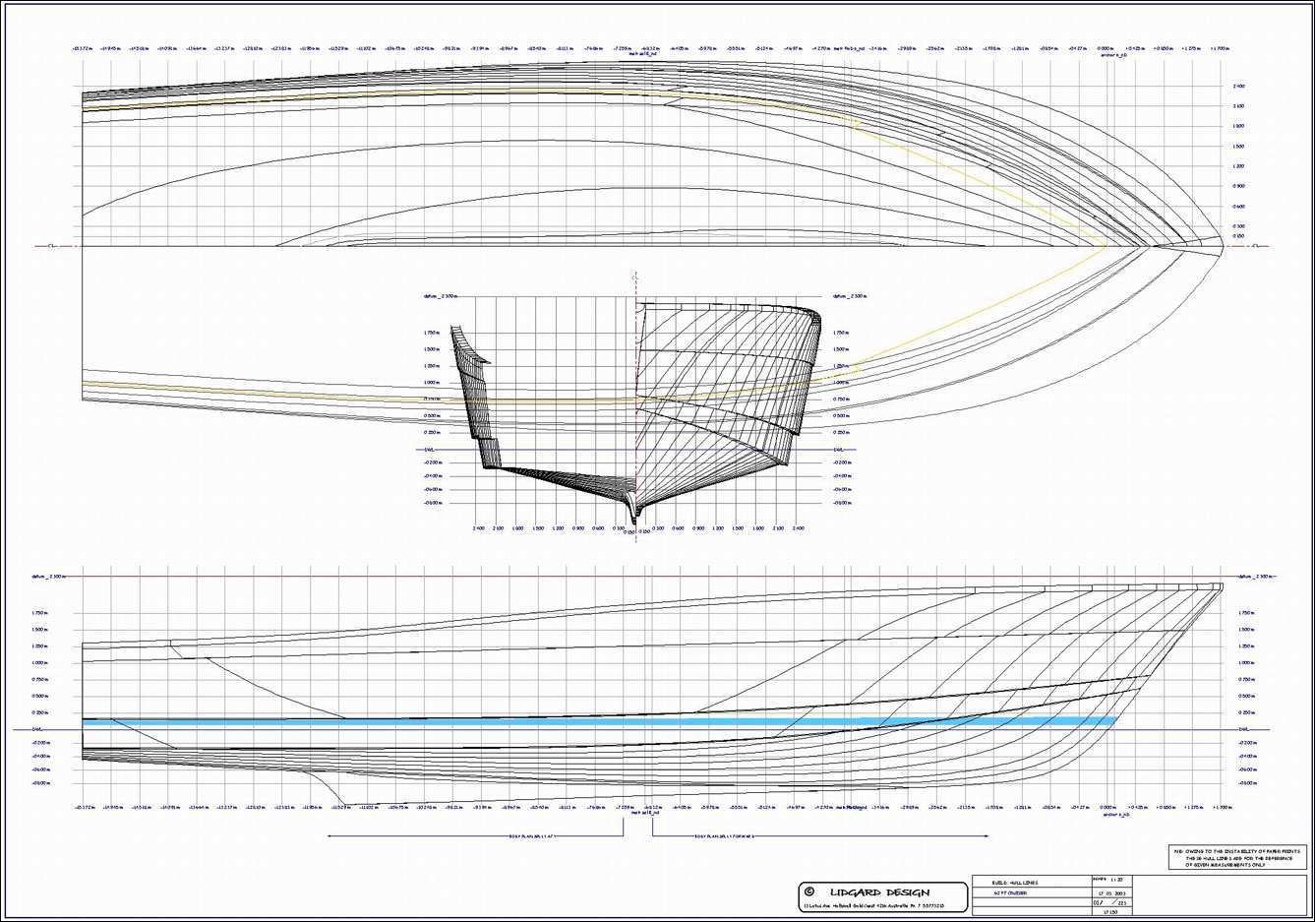Click the 1.000 m height label left of body plan
This screenshot has width=1316, height=922.
tap(431, 383)
